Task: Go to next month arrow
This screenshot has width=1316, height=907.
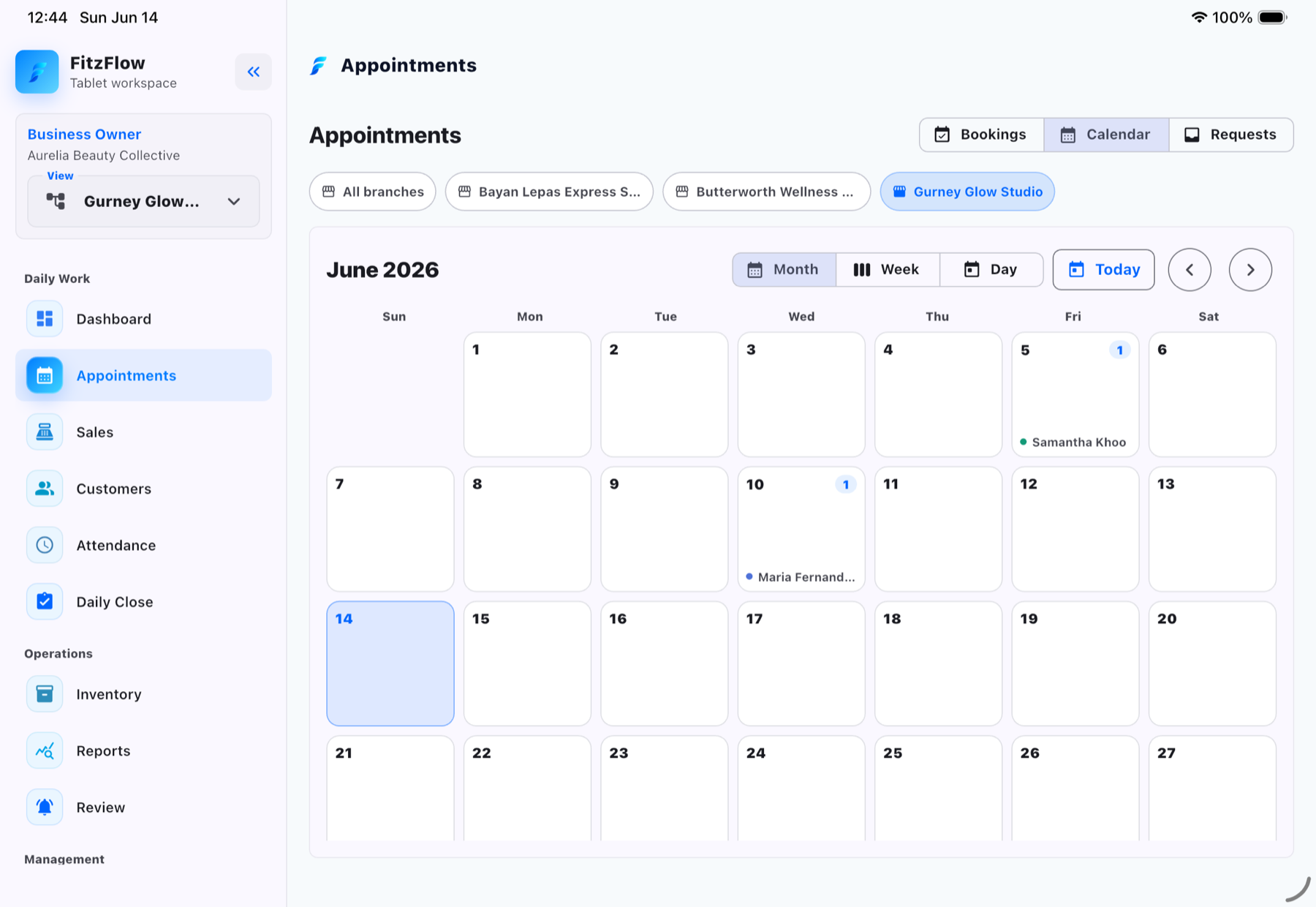Action: point(1250,270)
